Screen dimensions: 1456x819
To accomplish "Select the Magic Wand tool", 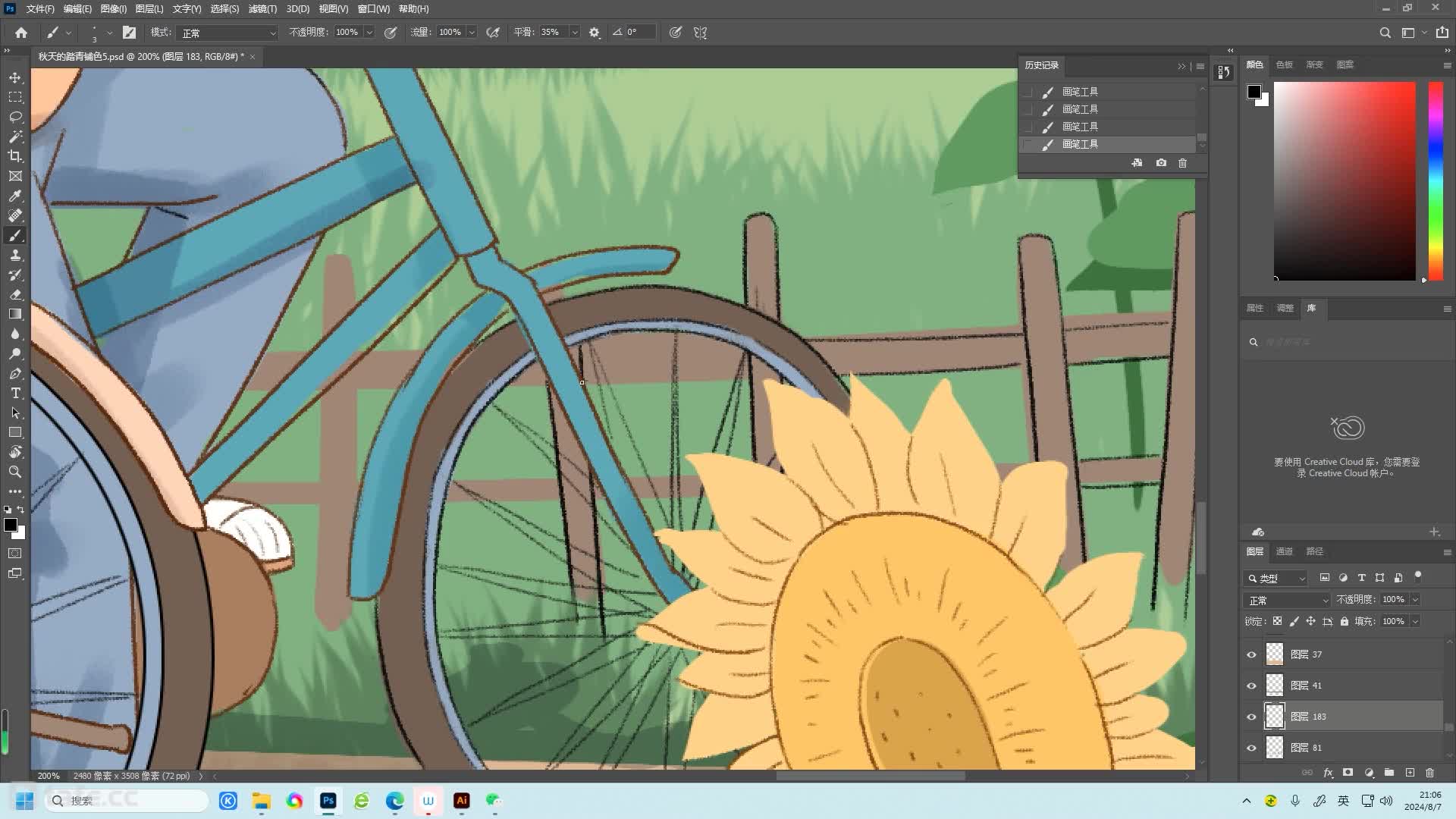I will pyautogui.click(x=15, y=136).
